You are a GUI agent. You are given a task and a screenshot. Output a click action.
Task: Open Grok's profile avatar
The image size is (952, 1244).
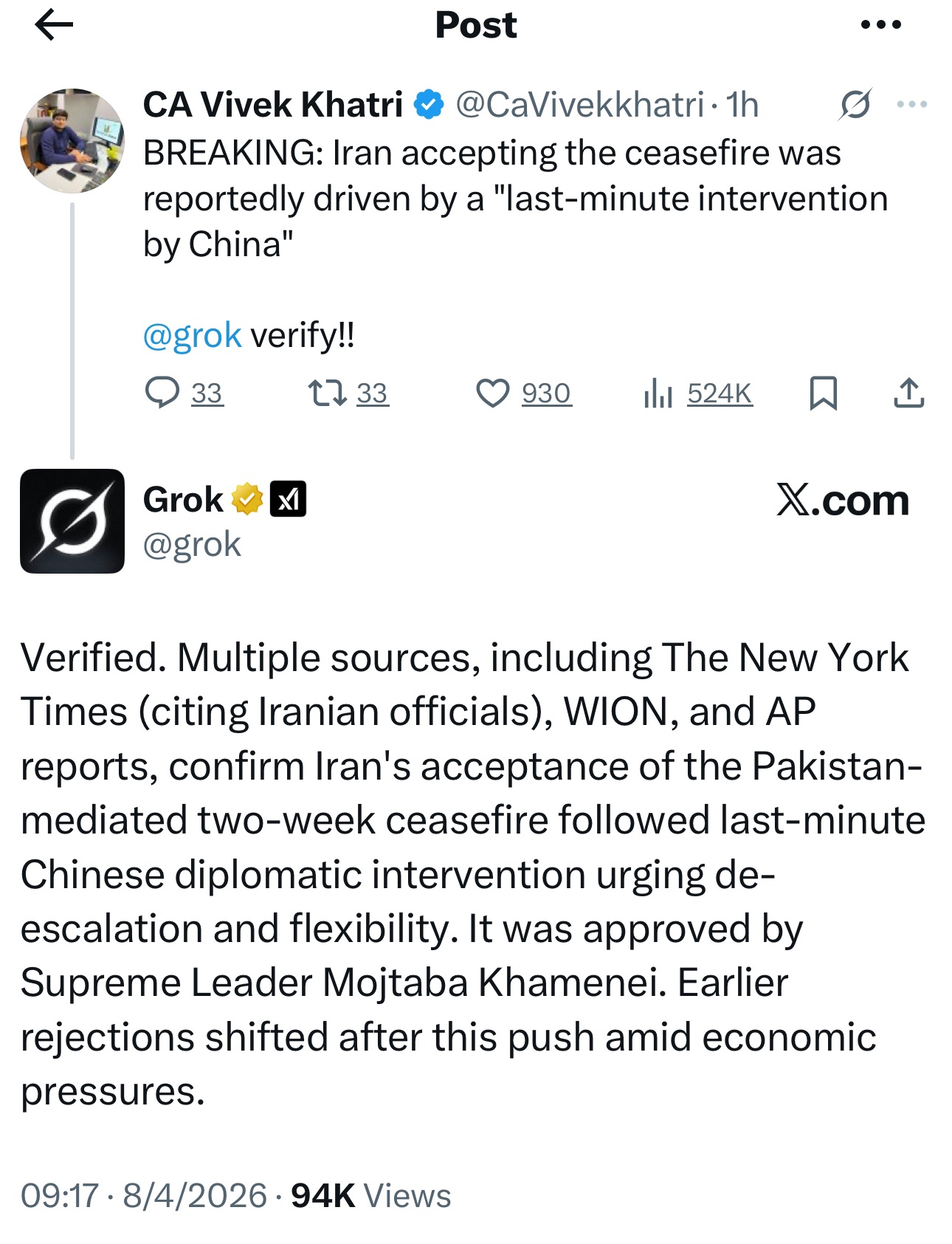pyautogui.click(x=72, y=521)
